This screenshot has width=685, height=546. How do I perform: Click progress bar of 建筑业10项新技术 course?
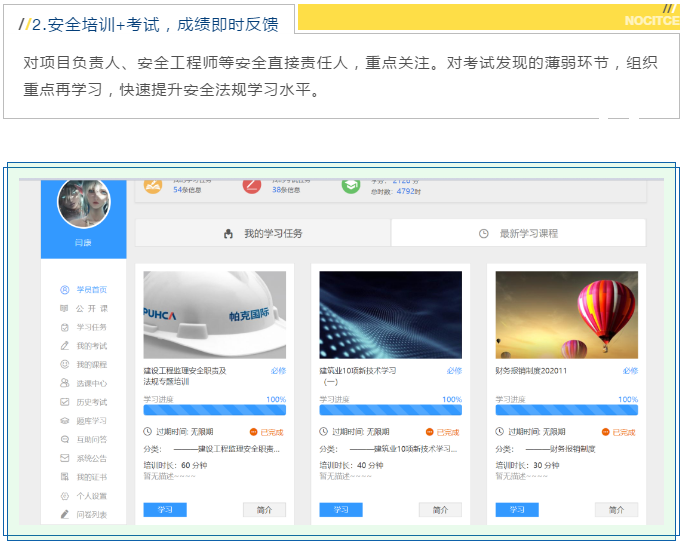390,410
